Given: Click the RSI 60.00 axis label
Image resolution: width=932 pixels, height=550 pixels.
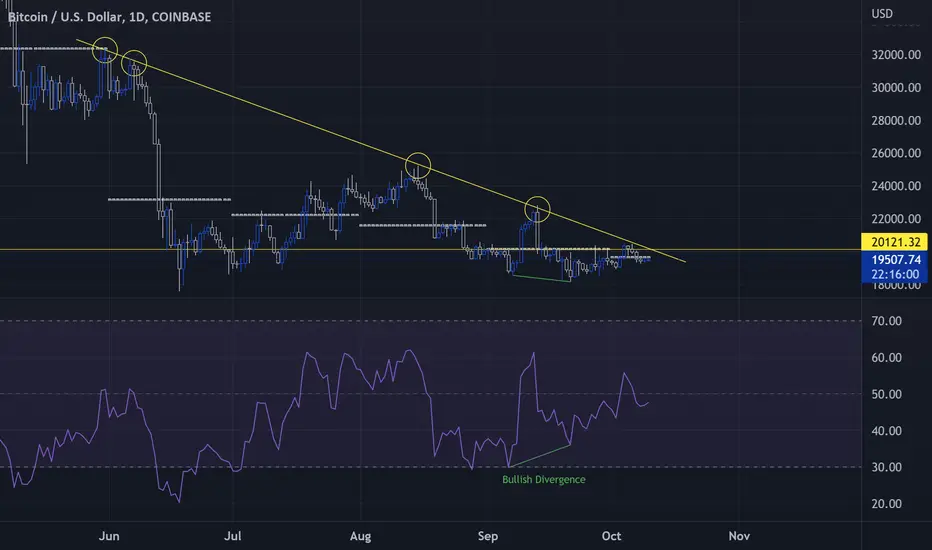Looking at the screenshot, I should coord(886,357).
